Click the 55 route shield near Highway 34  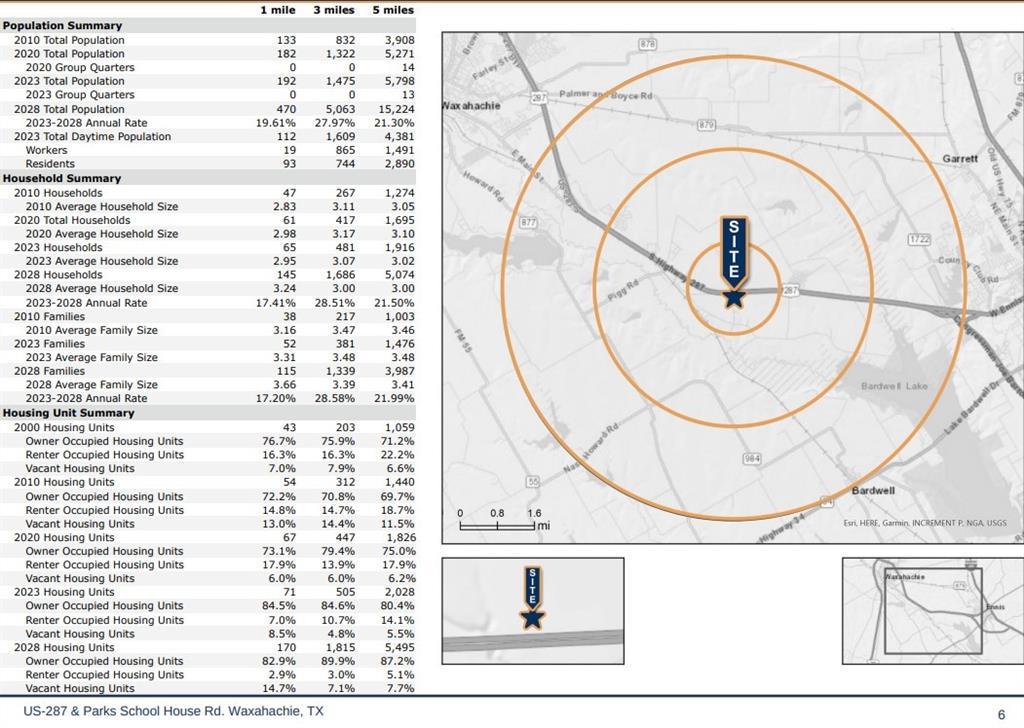pyautogui.click(x=533, y=482)
